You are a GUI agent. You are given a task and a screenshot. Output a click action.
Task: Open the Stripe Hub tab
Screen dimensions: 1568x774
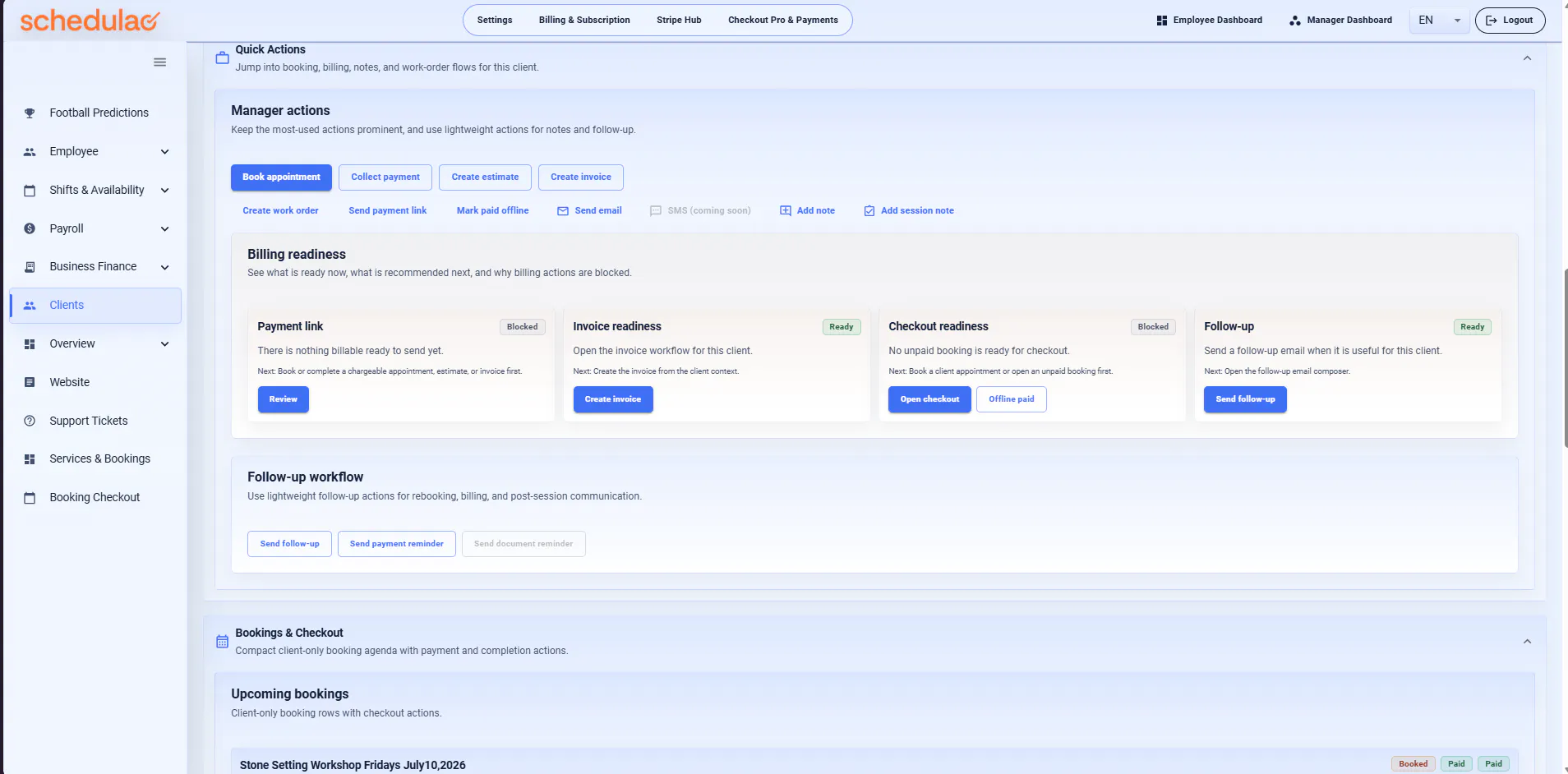click(x=679, y=21)
